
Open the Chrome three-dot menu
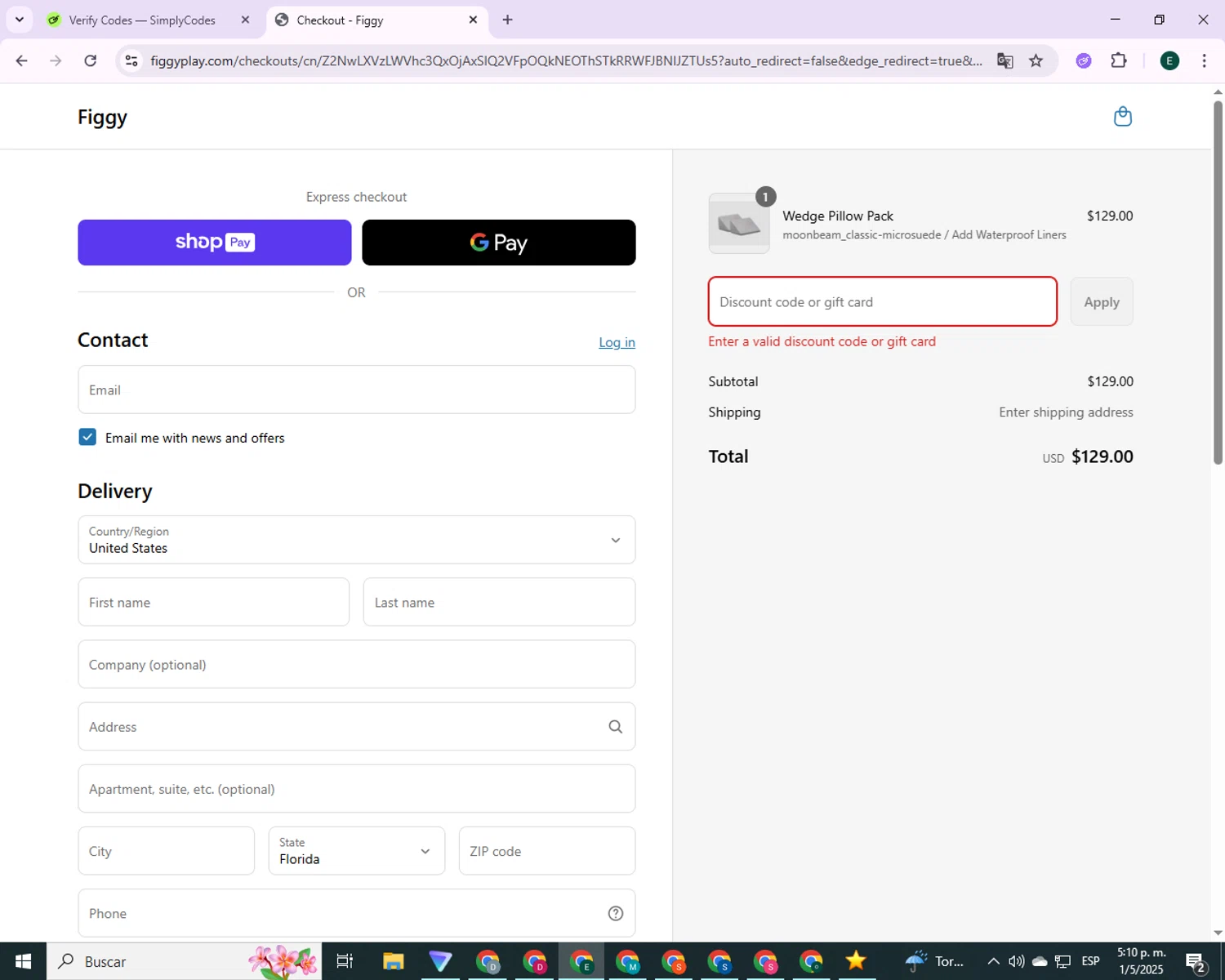coord(1204,60)
